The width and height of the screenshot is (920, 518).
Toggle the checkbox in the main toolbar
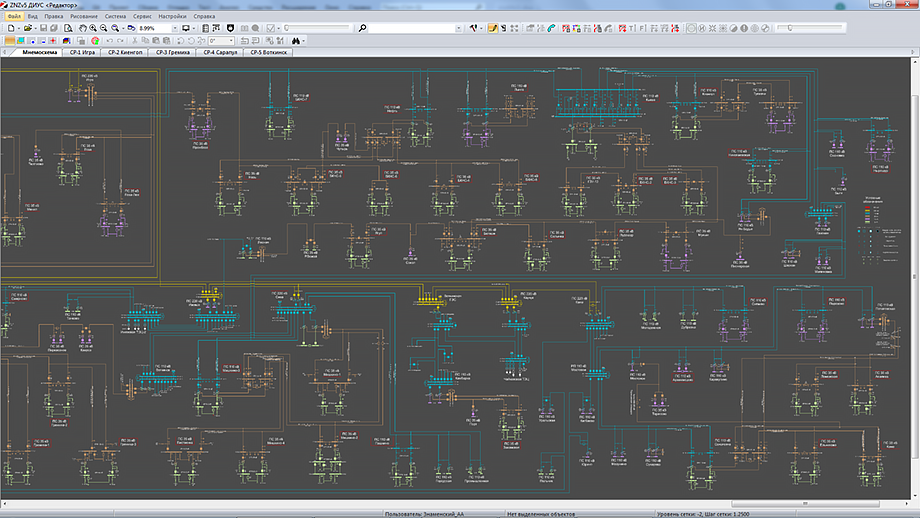pyautogui.click(x=271, y=28)
